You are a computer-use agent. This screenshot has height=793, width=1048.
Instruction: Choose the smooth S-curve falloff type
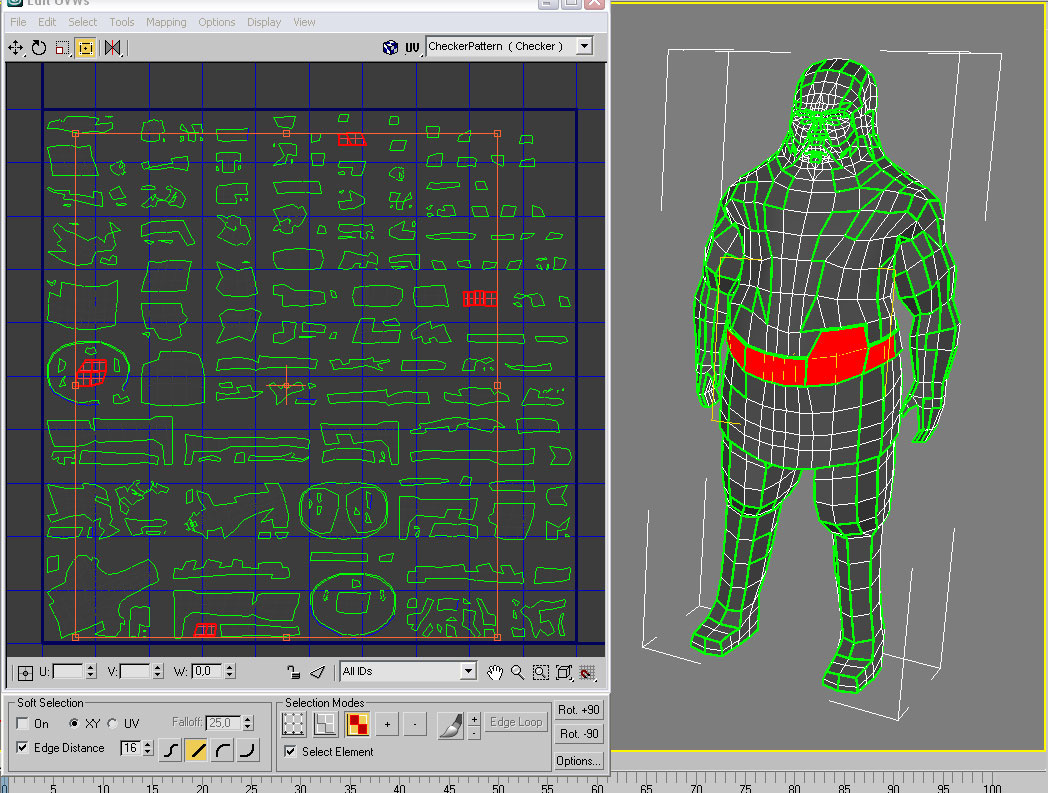tap(171, 750)
